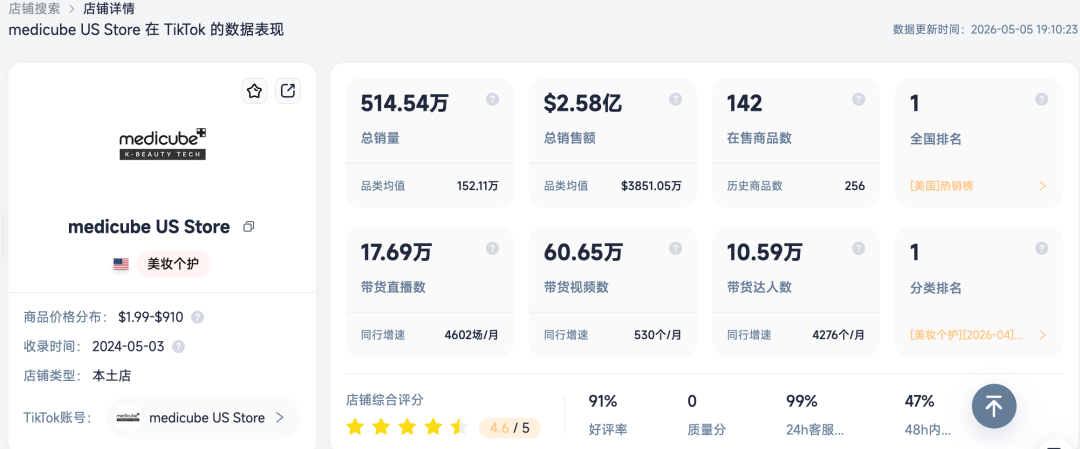The width and height of the screenshot is (1080, 449).
Task: Click help icon next to 商品价格分布
Action: [x=197, y=317]
